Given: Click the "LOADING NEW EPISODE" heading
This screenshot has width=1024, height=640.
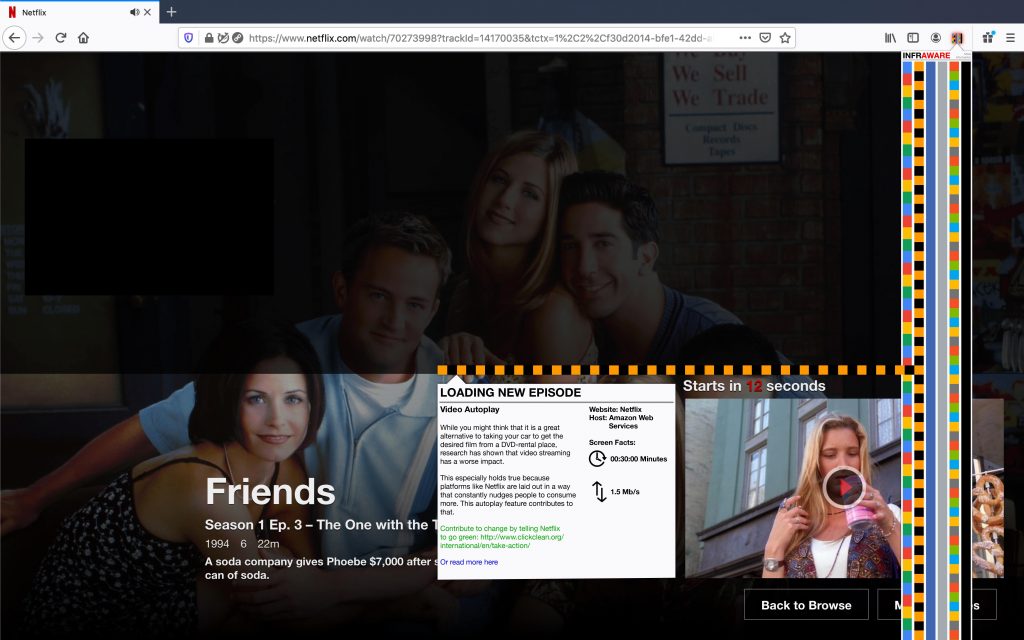Looking at the screenshot, I should 510,392.
